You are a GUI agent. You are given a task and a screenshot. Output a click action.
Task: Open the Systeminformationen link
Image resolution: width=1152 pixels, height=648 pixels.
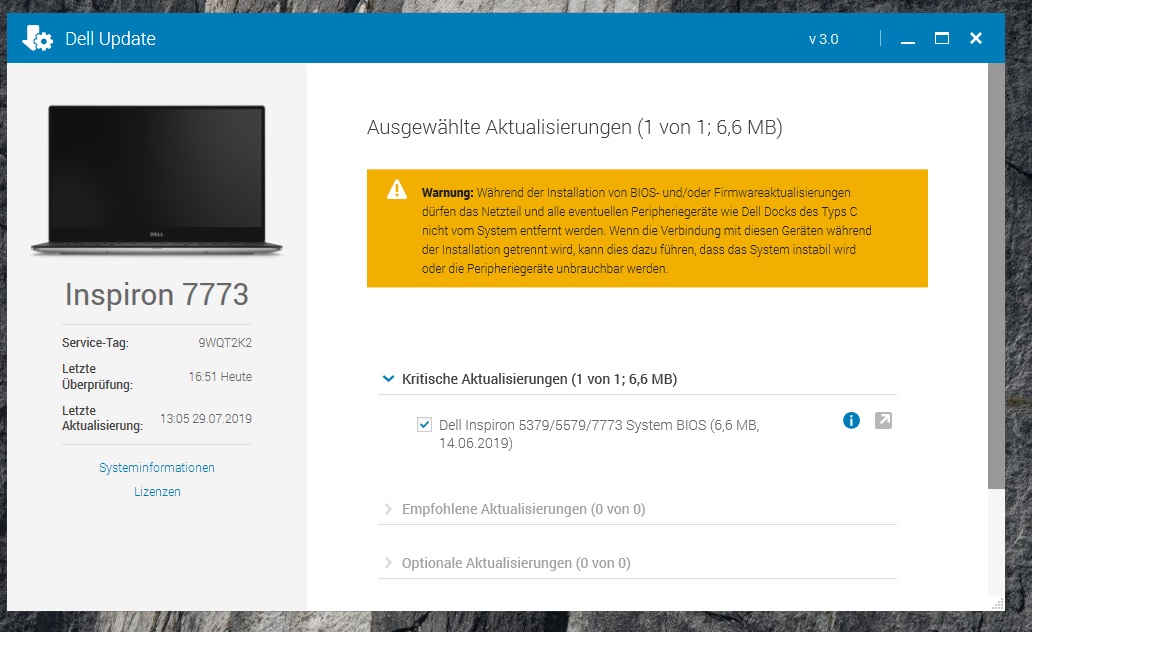point(156,468)
